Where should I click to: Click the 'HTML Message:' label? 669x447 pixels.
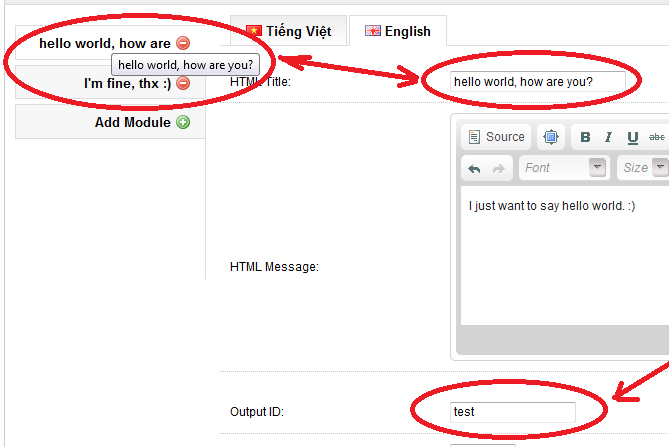point(274,267)
